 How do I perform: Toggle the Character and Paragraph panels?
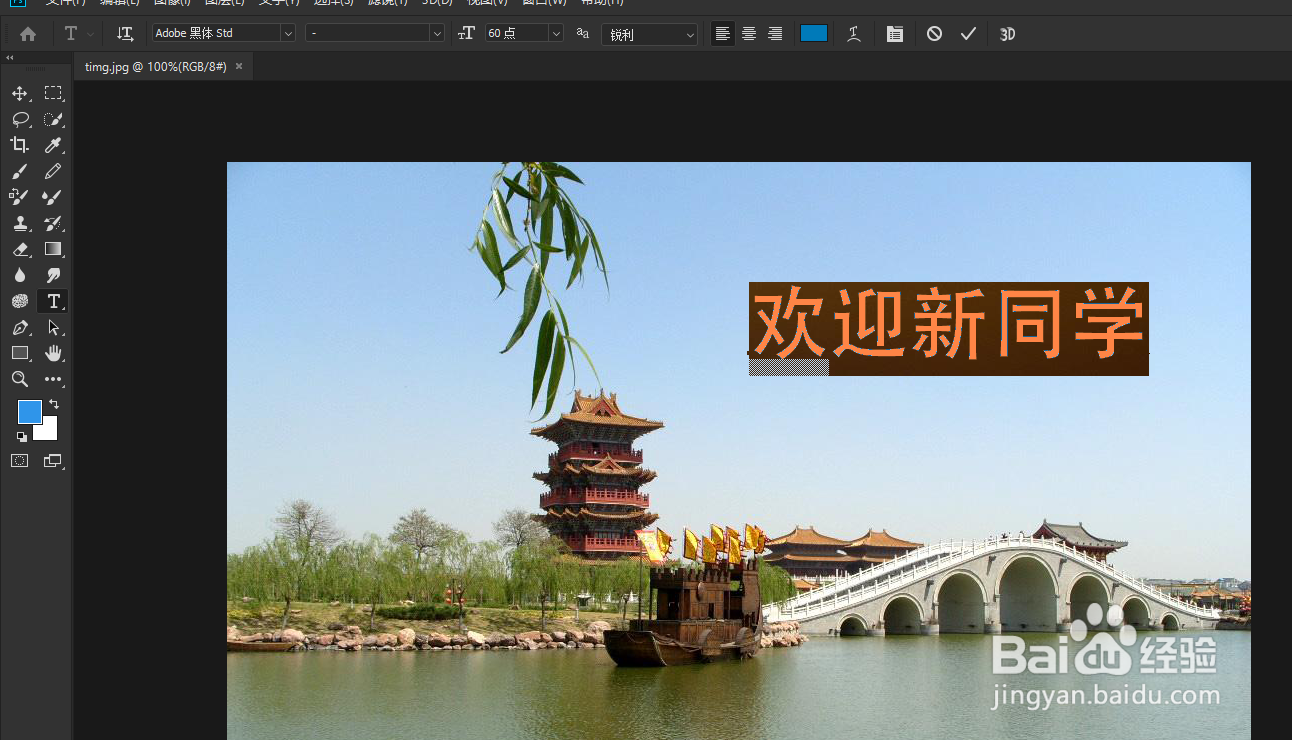(894, 33)
